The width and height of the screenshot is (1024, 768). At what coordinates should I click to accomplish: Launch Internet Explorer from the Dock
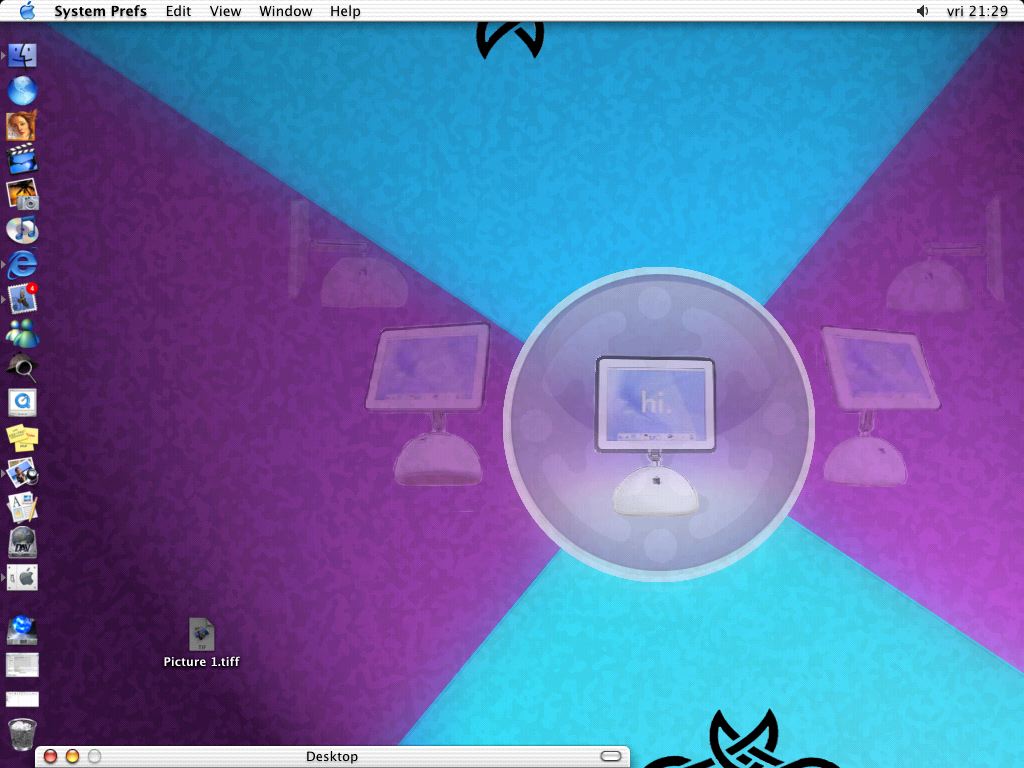[22, 264]
